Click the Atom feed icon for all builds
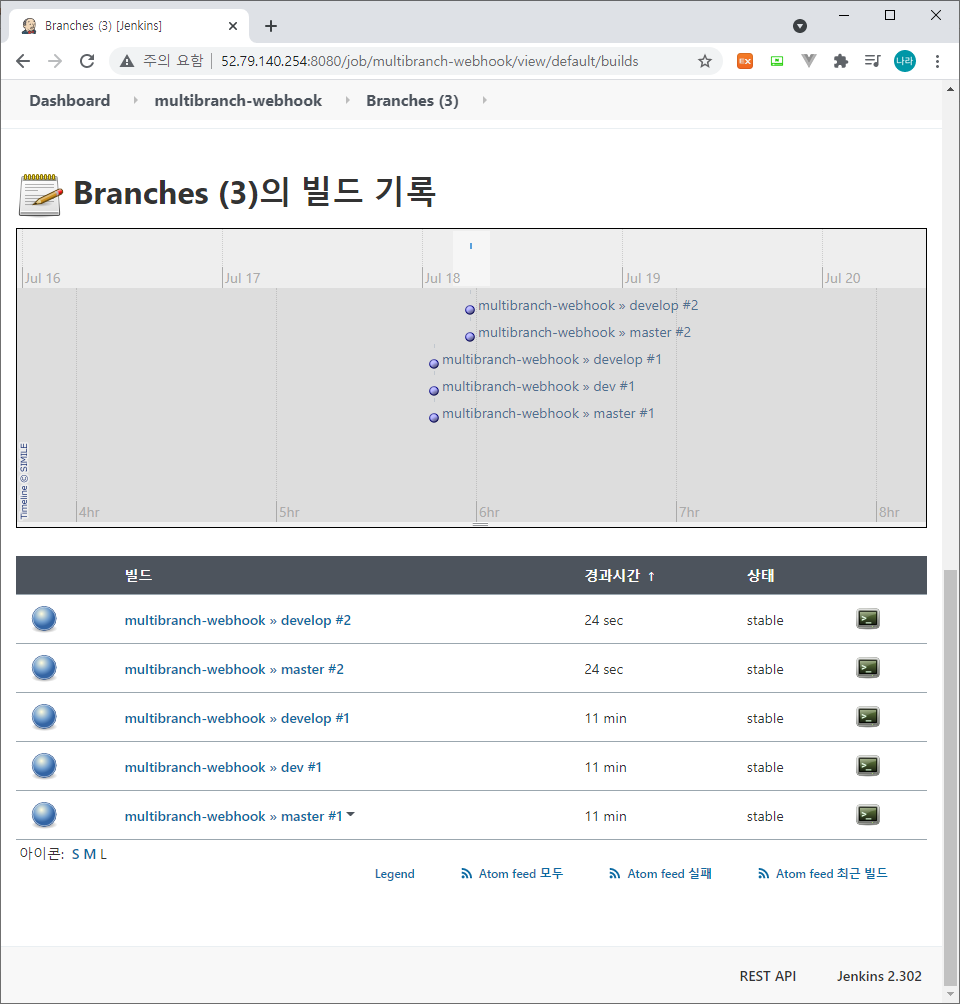 466,874
